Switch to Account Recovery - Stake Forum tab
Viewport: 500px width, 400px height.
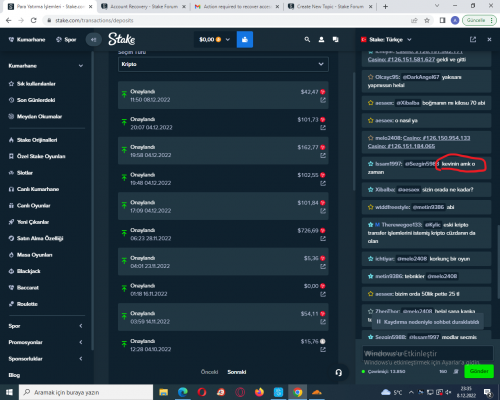coord(144,6)
